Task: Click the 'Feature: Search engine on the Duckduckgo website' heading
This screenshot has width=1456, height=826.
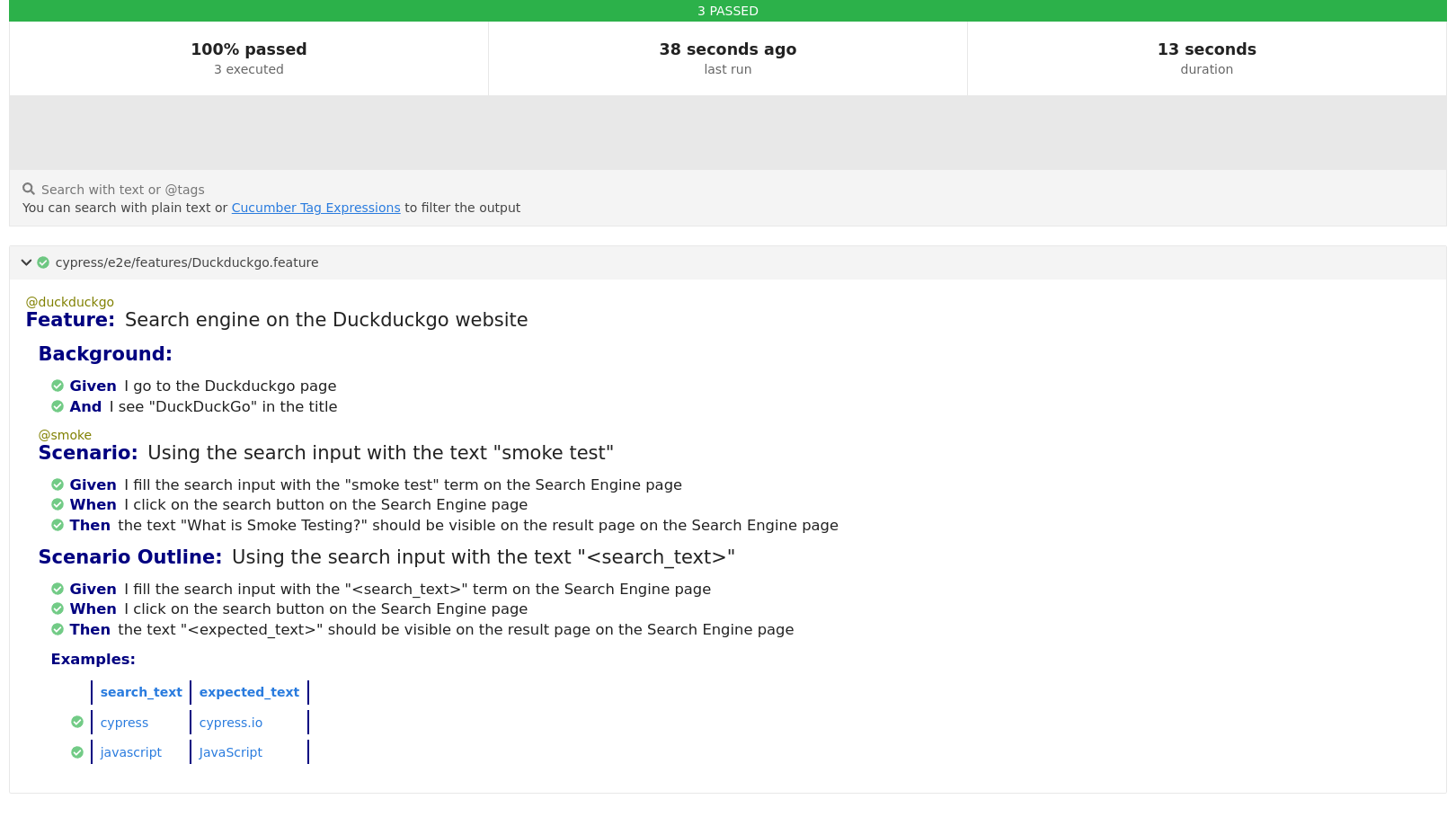Action: coord(277,320)
